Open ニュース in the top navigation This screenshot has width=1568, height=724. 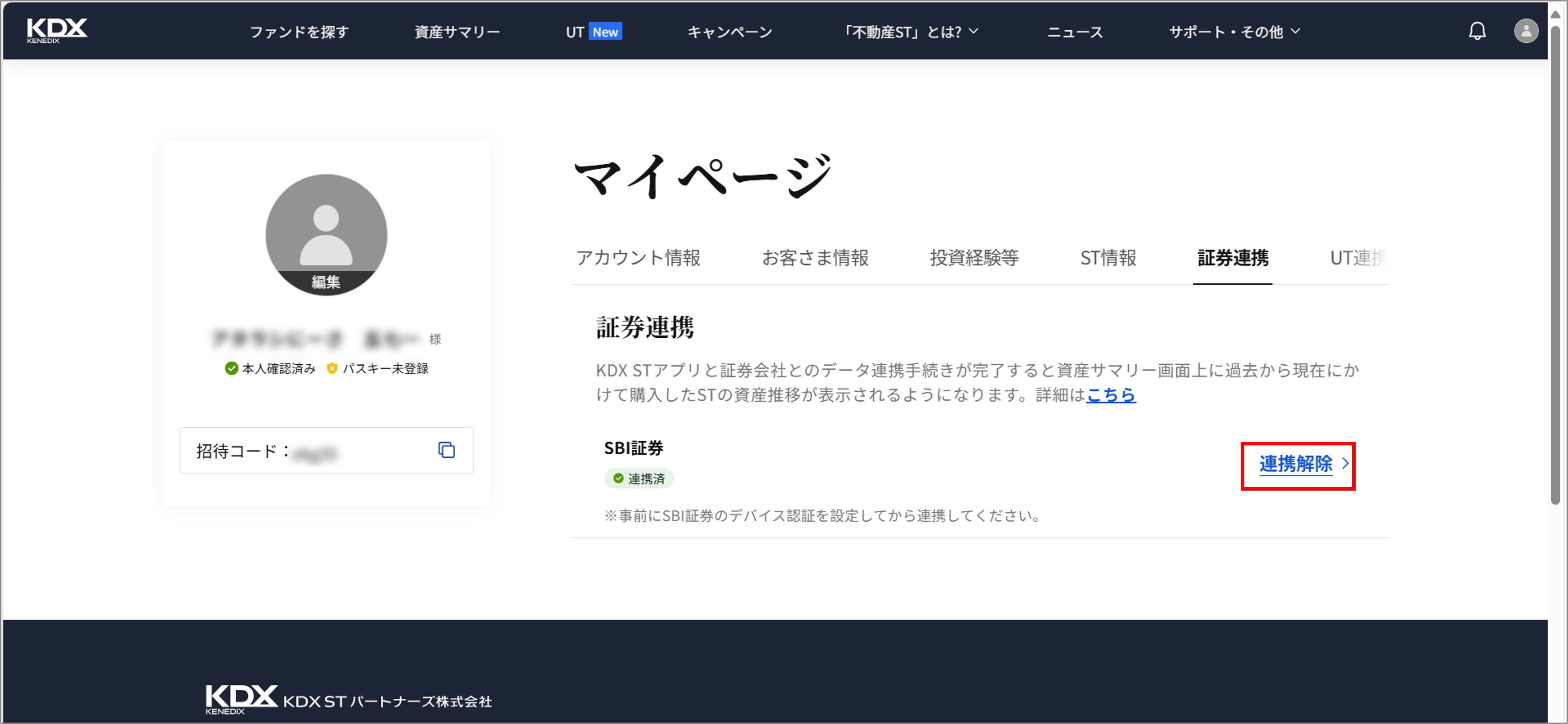1075,32
